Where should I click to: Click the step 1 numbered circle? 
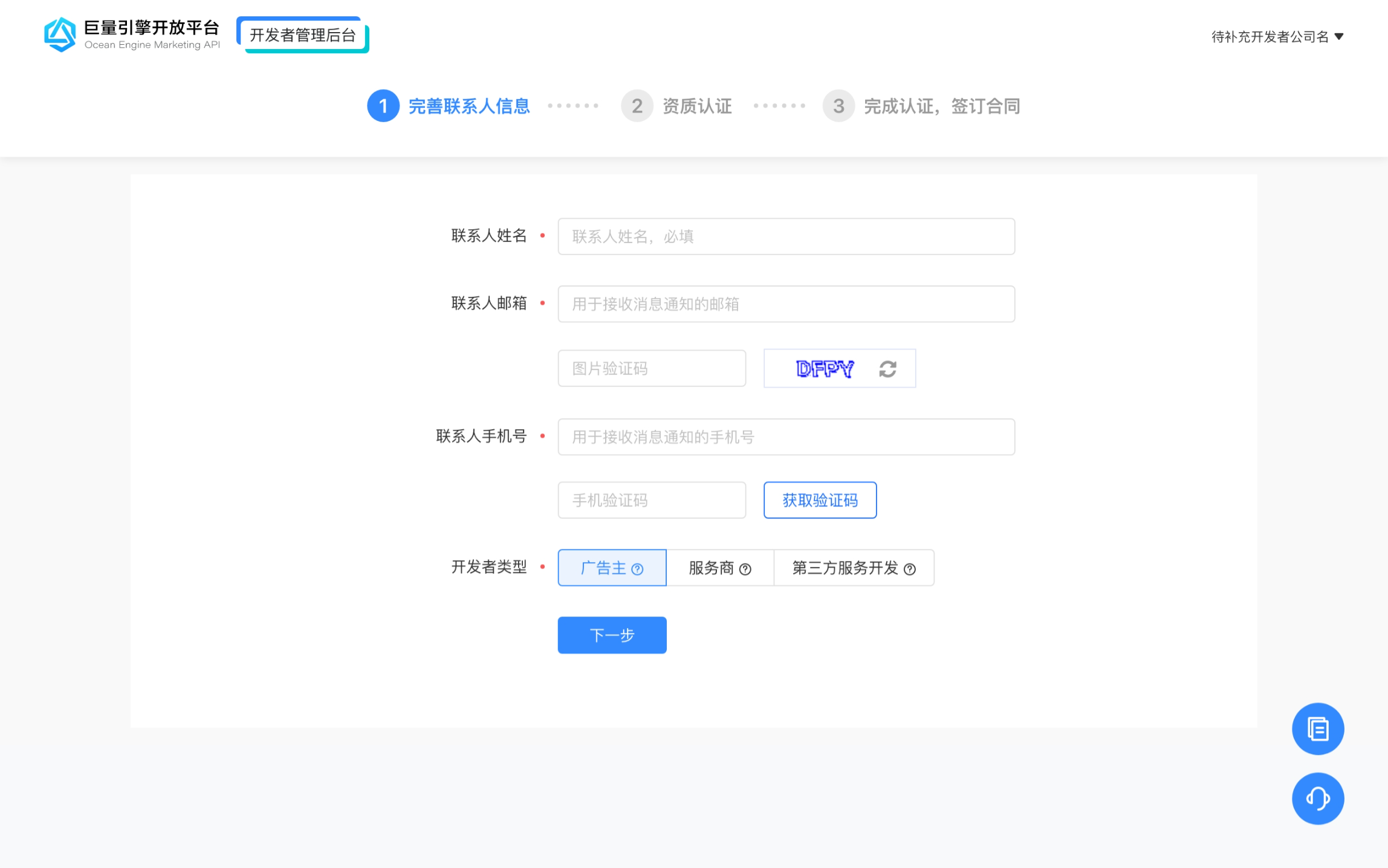pyautogui.click(x=383, y=106)
